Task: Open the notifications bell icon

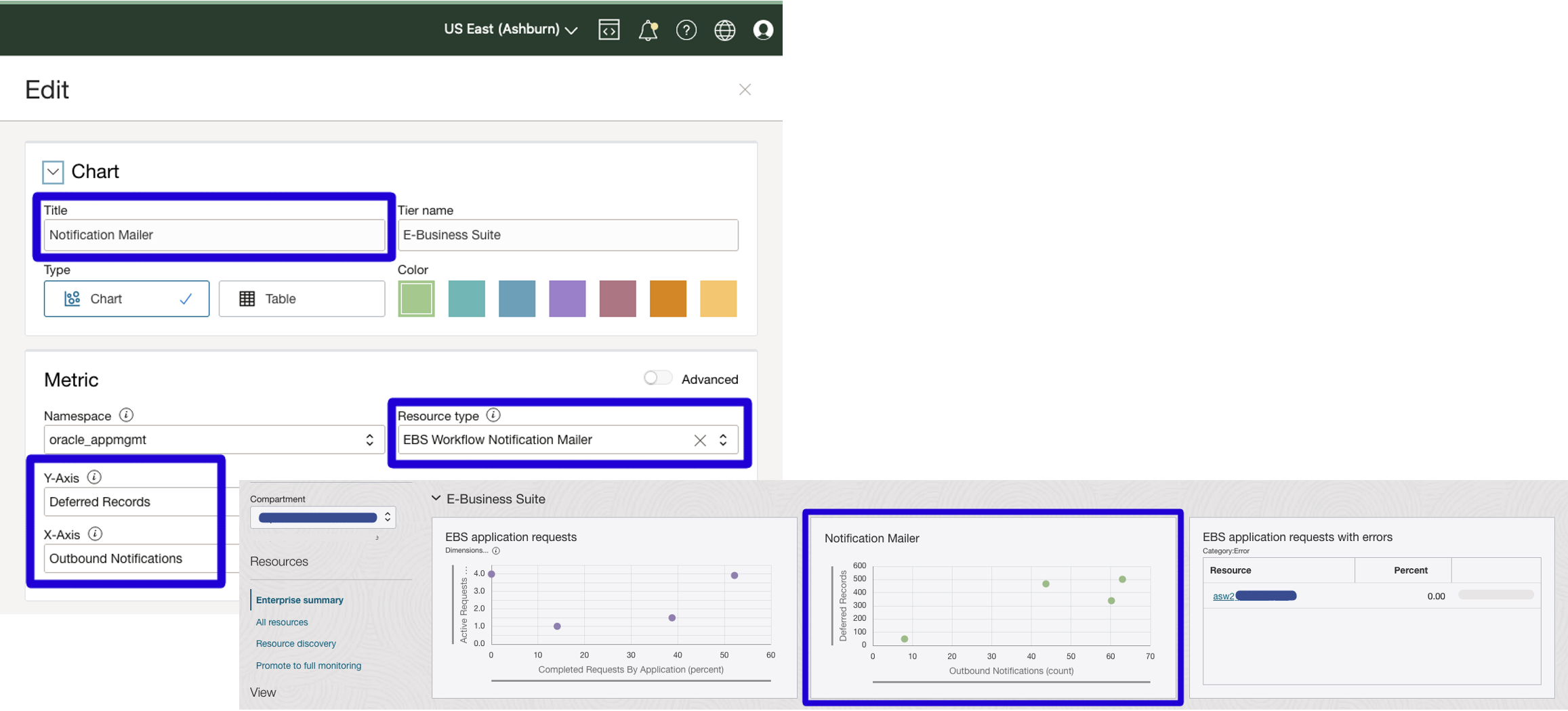Action: point(648,29)
